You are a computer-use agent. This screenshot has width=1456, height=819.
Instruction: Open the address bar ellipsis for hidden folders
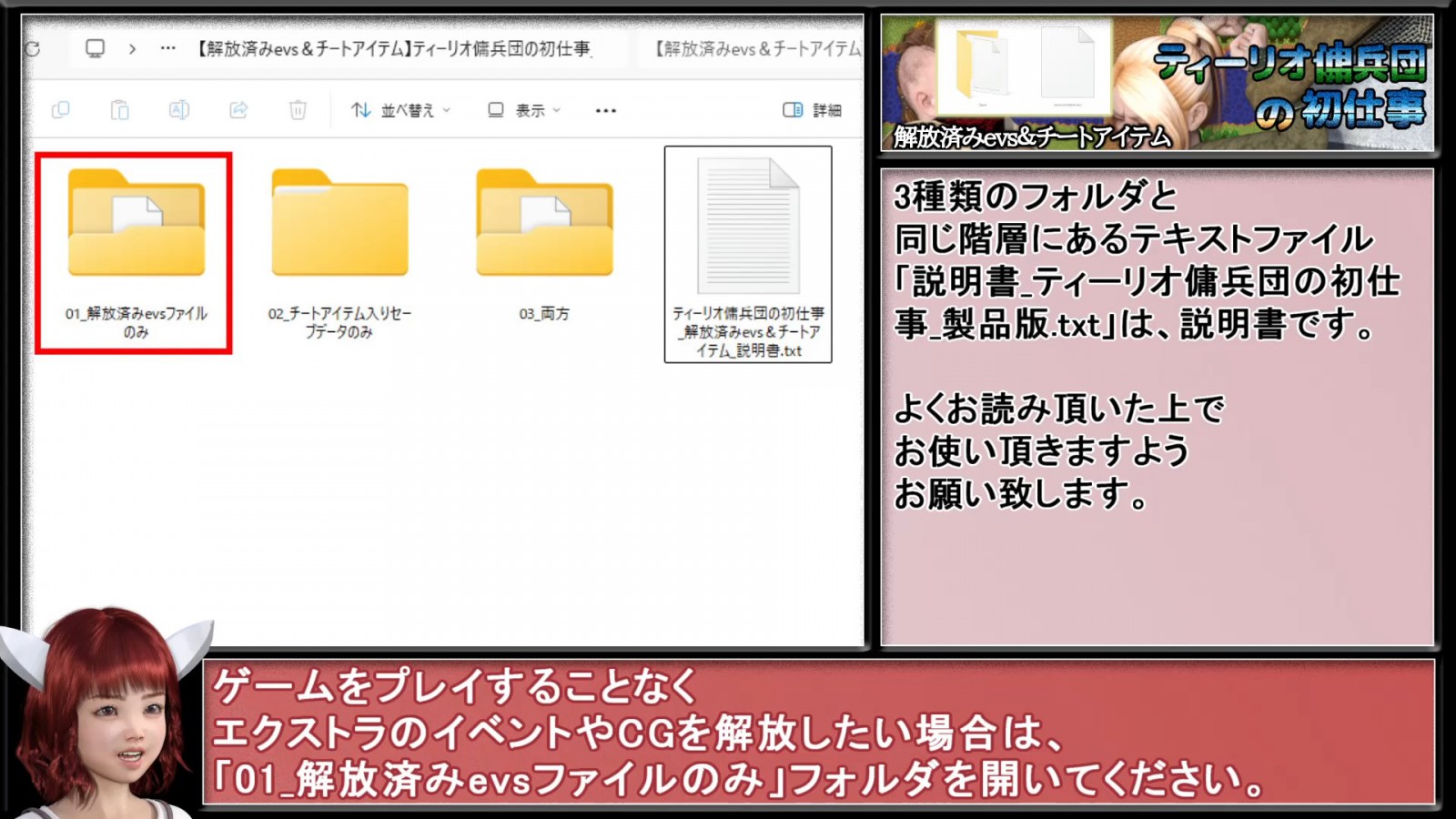167,48
